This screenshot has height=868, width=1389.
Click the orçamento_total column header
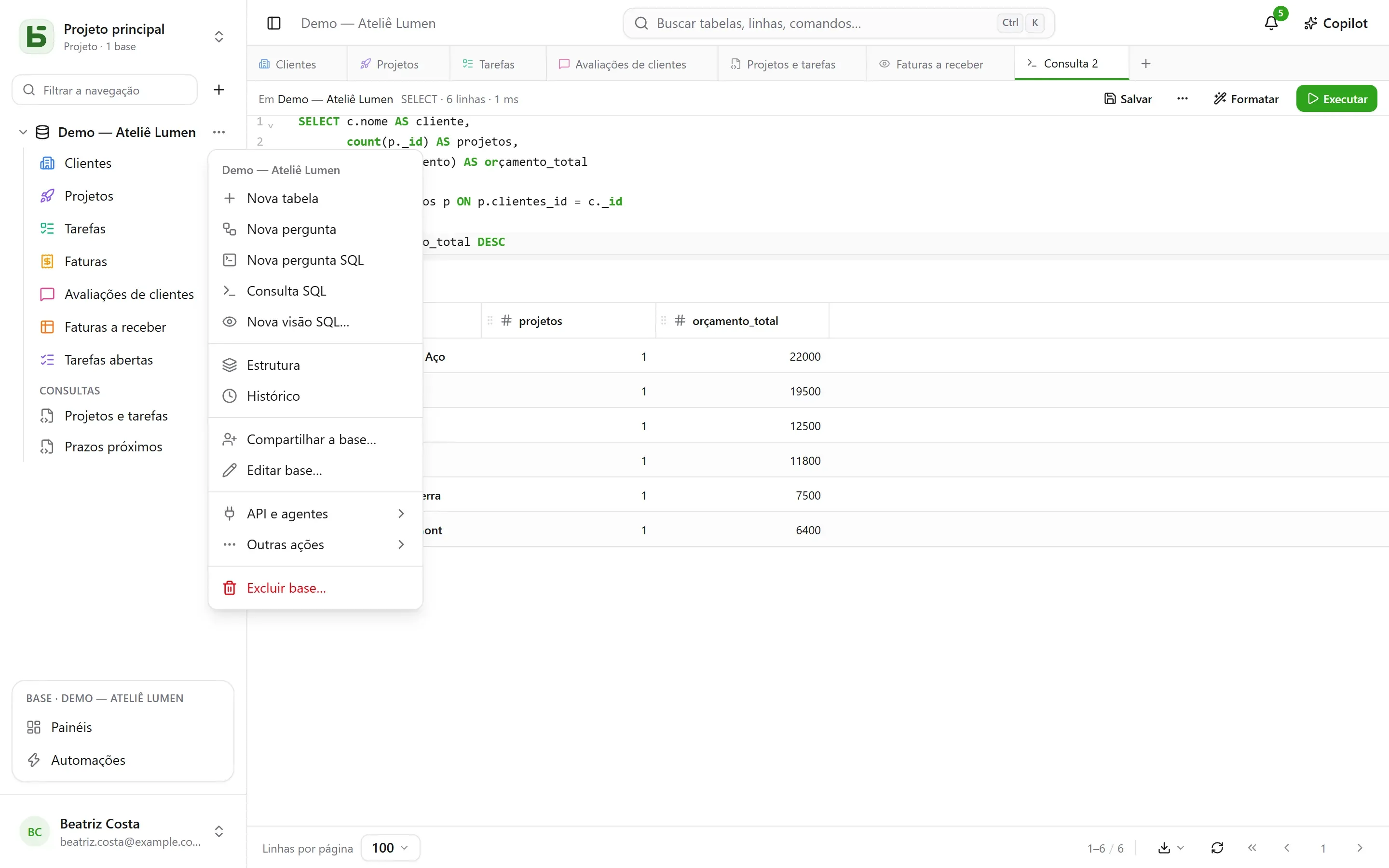742,320
